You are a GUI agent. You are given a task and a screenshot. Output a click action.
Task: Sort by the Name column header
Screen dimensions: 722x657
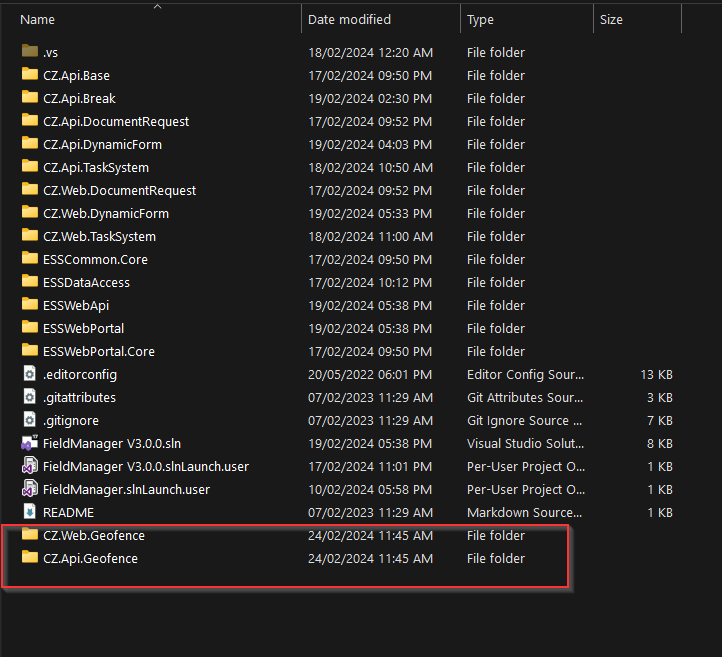coord(37,19)
